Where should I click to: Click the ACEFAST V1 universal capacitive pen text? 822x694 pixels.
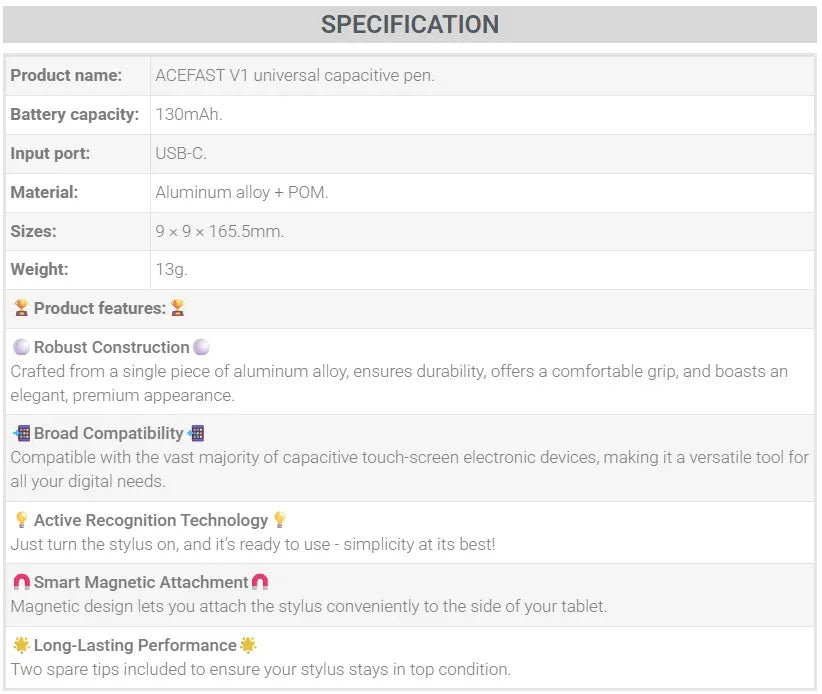[295, 75]
